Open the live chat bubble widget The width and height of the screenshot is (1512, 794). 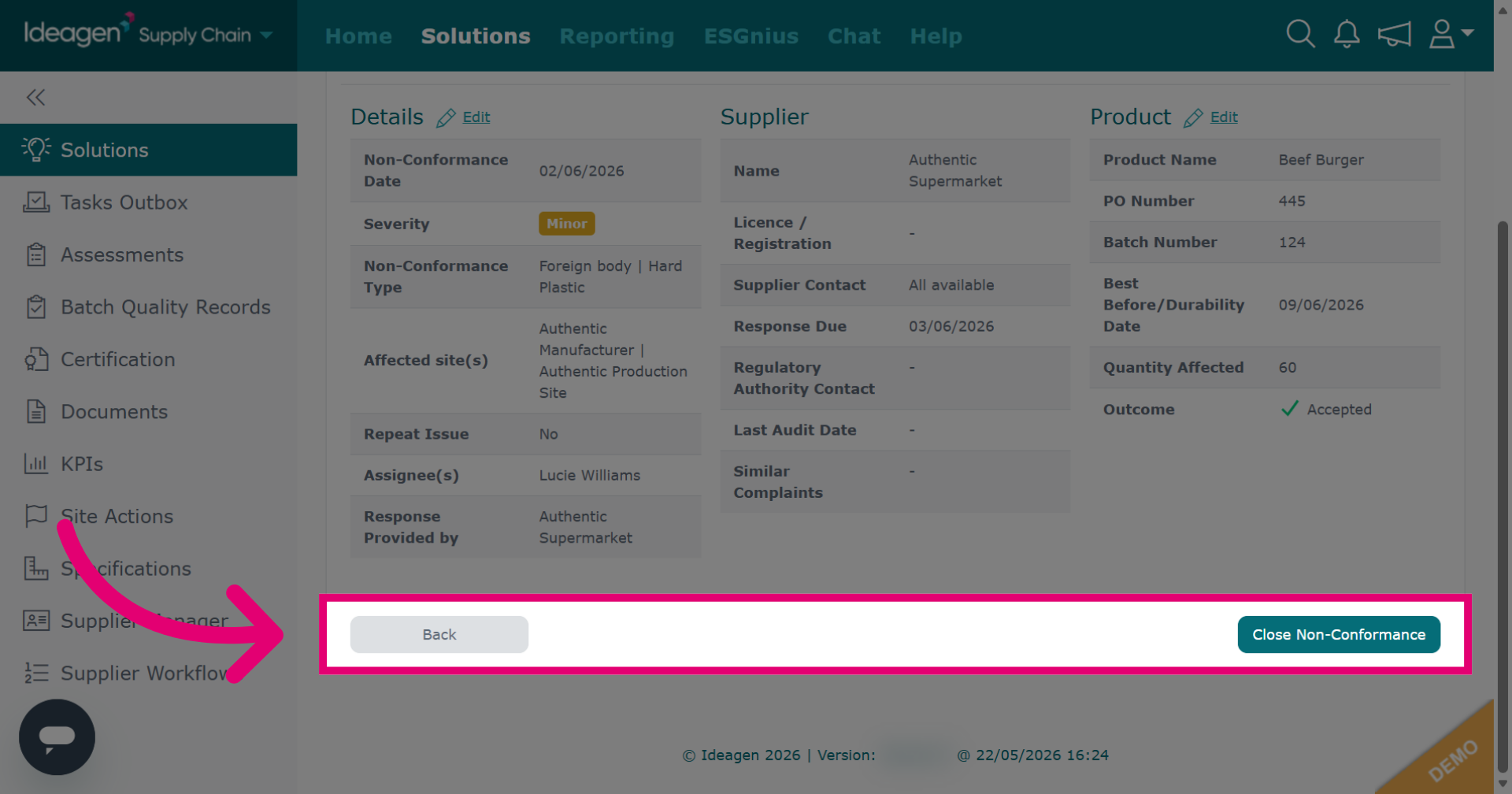[57, 736]
